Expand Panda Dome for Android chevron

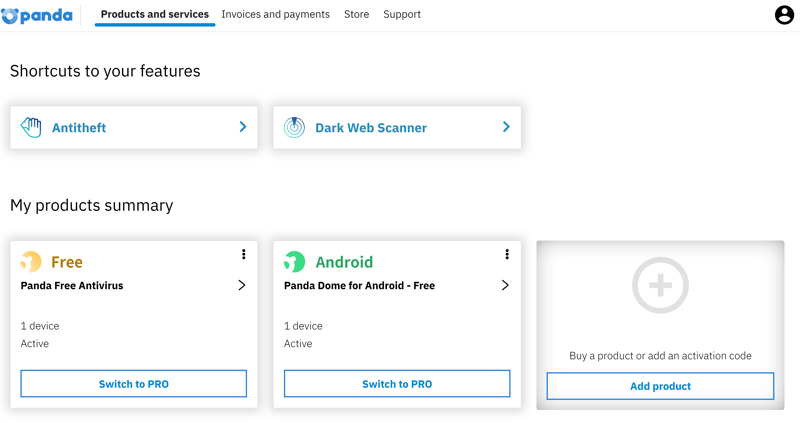[505, 285]
